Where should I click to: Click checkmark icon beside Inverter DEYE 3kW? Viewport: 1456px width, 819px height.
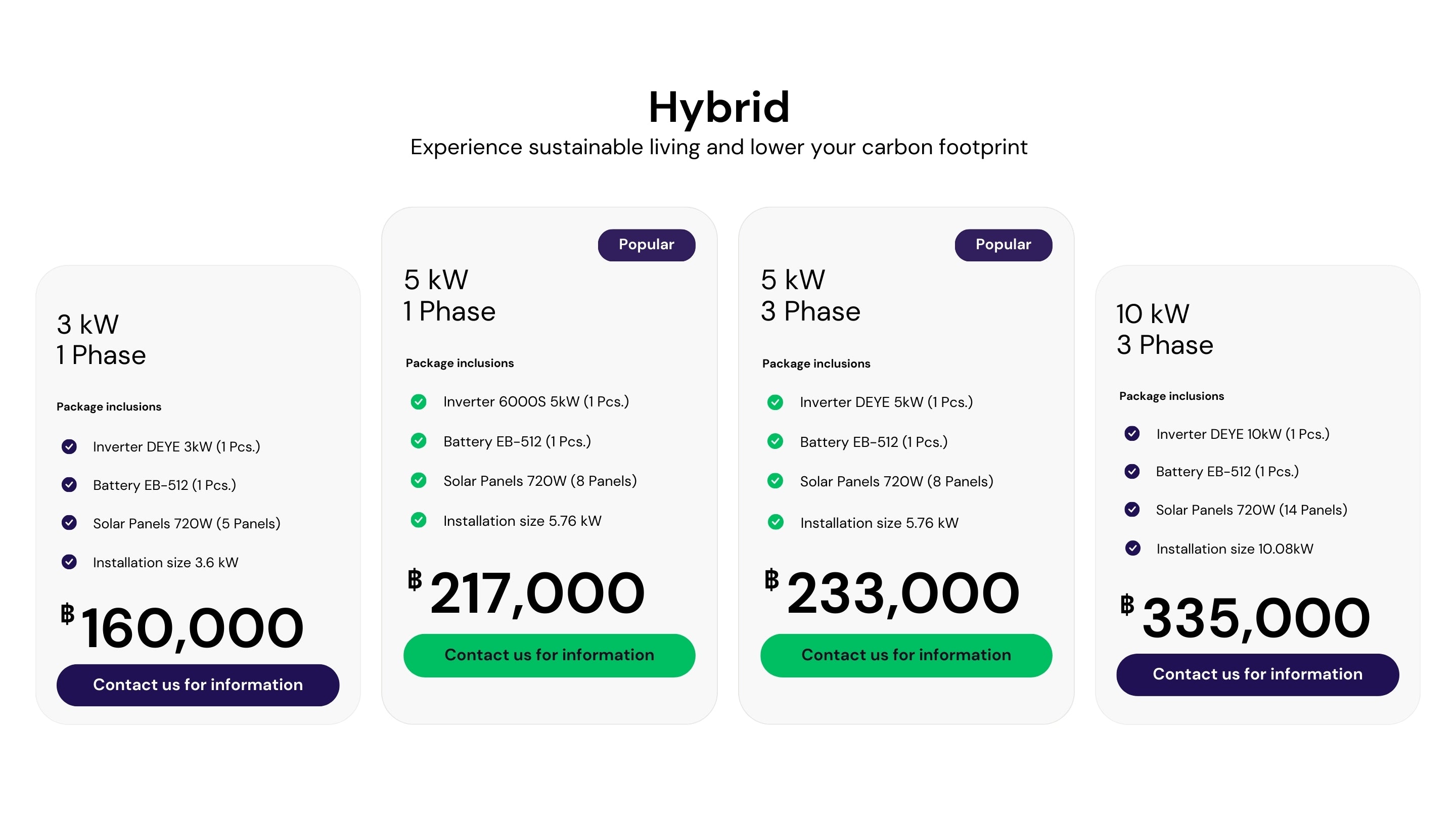pyautogui.click(x=69, y=446)
